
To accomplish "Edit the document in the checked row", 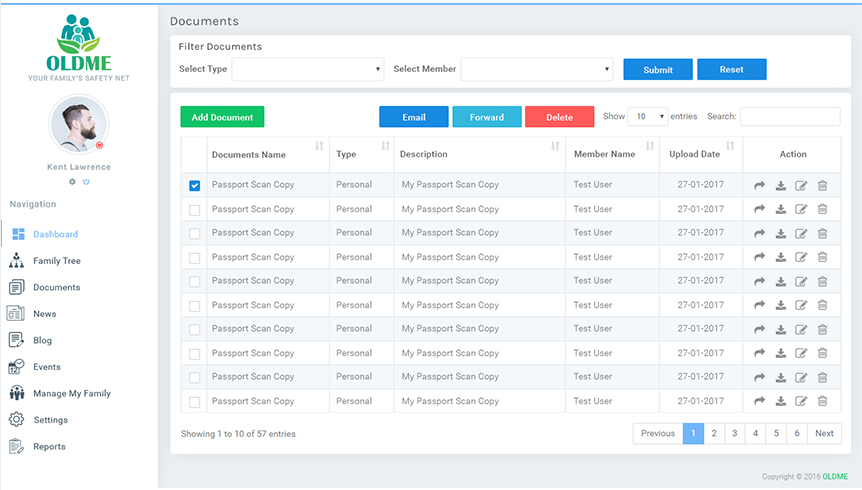I will coord(801,185).
